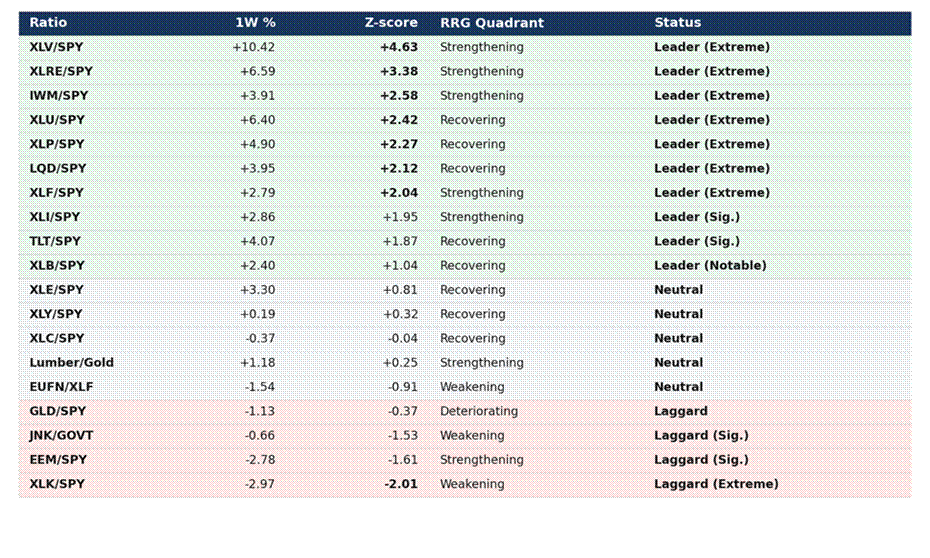Screen dimensions: 930x558
Task: Select the TLT/SPY ratio cell
Action: point(55,241)
